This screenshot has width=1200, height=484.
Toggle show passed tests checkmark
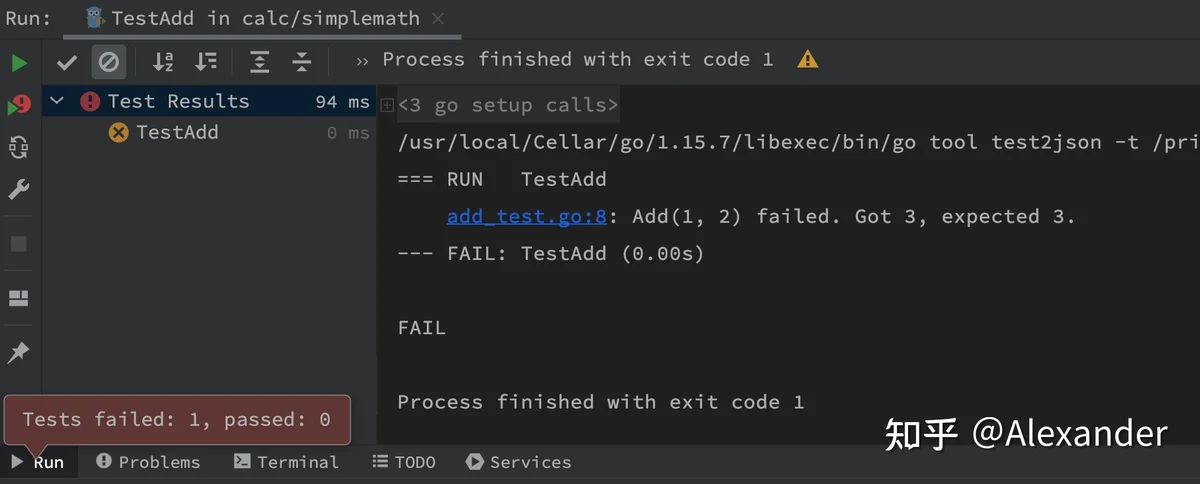67,63
